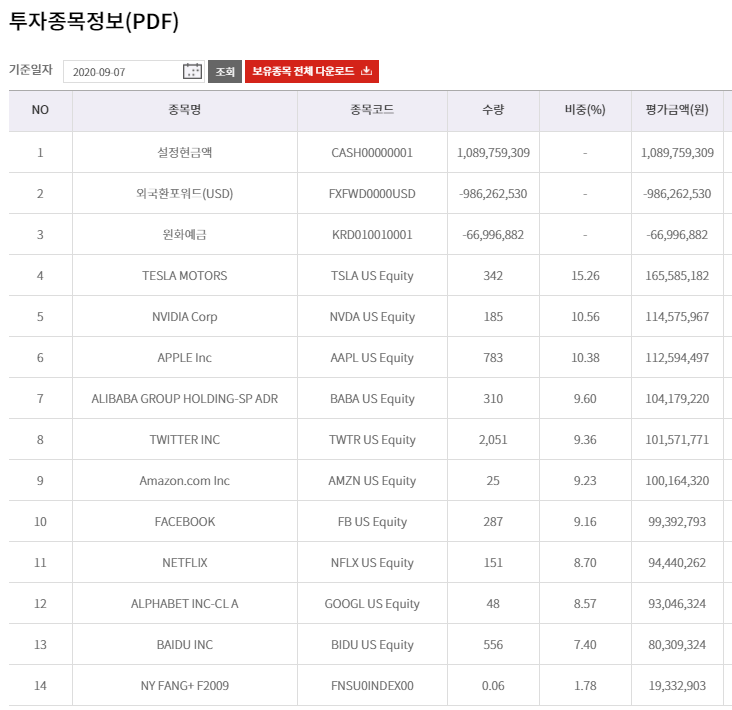The height and width of the screenshot is (710, 732).
Task: Click the CASH00000001 code cell
Action: coord(372,153)
